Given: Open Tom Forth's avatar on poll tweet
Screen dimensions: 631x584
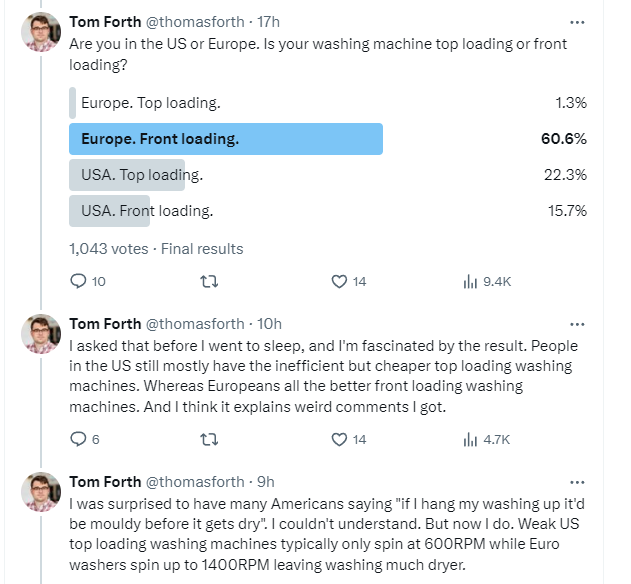Looking at the screenshot, I should [41, 32].
